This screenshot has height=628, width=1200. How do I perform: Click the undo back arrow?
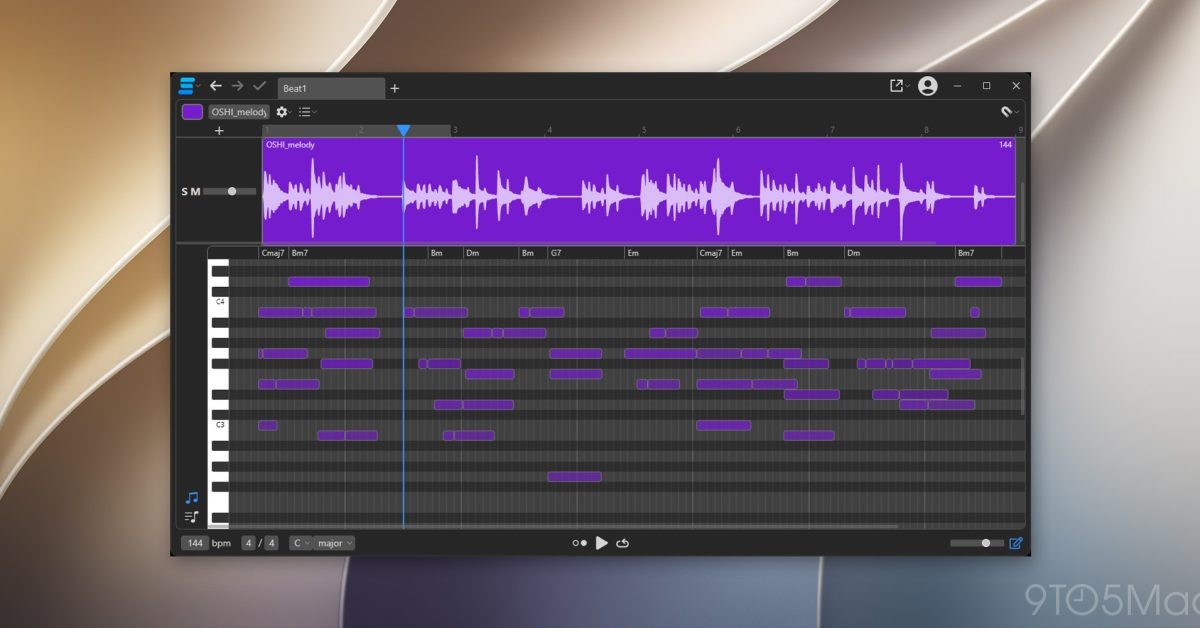215,86
